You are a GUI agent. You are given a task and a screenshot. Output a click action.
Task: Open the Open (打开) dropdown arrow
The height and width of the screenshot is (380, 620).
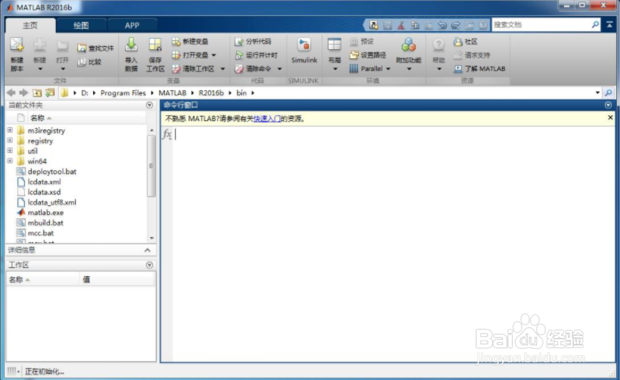[x=62, y=69]
